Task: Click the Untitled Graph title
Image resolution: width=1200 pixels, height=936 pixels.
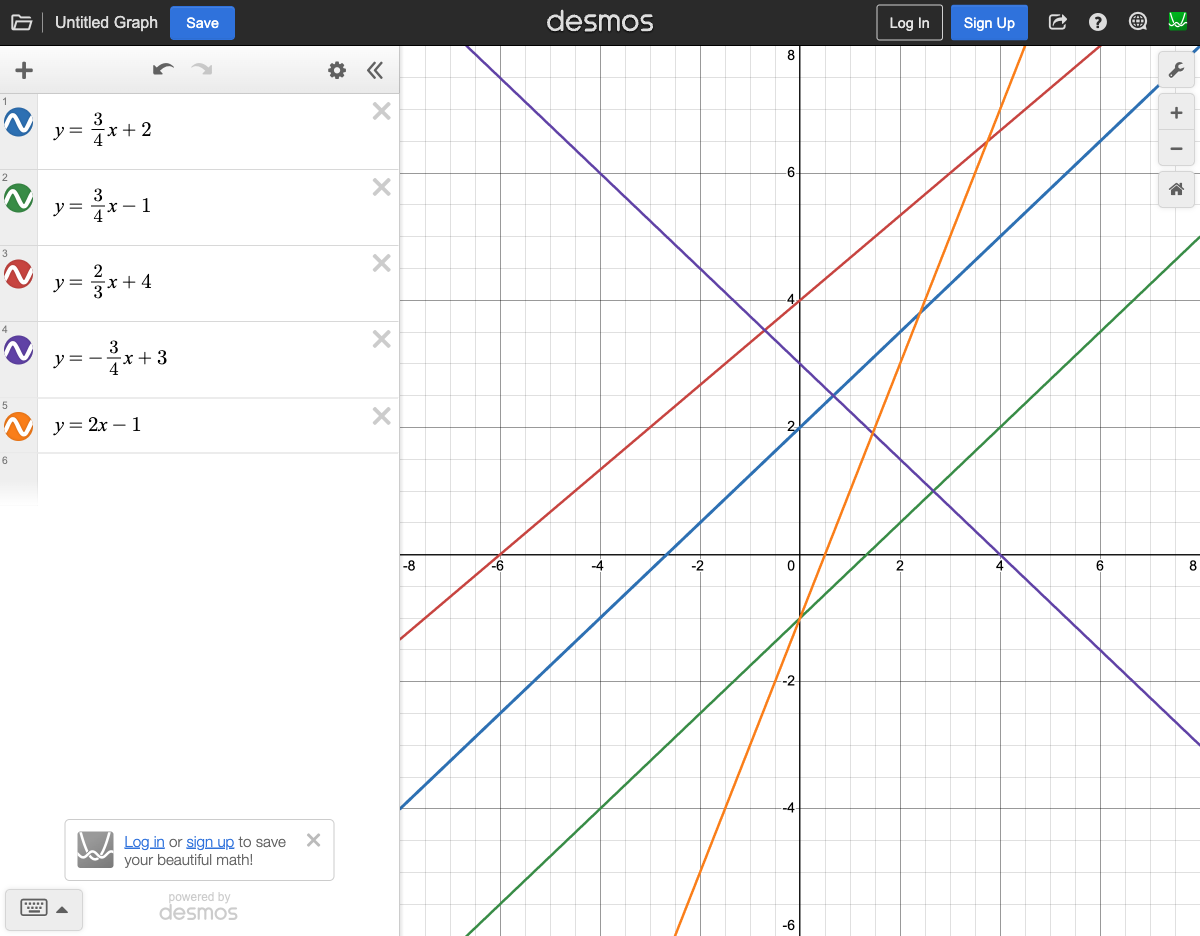Action: click(106, 22)
